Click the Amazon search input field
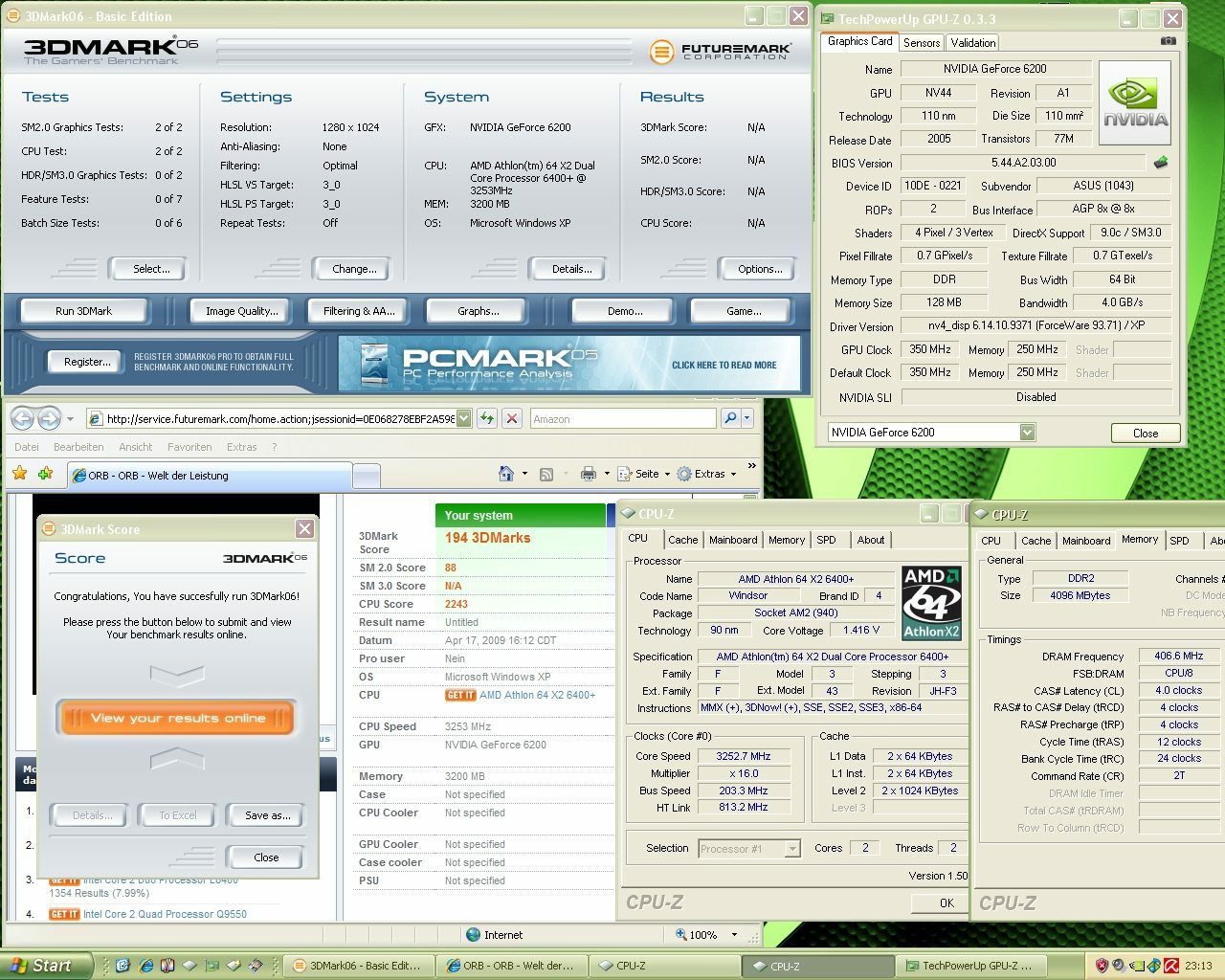 tap(623, 419)
